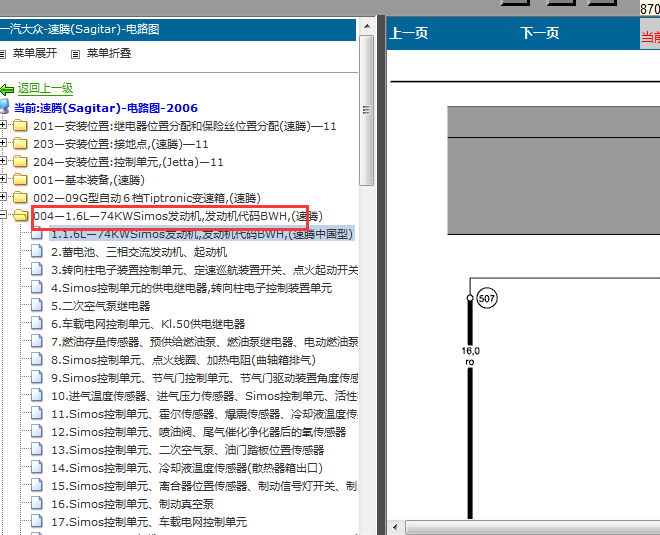The width and height of the screenshot is (660, 535).
Task: Click the 一汽大众-速腾(Sagitar)-电路图 title bar
Action: 178,29
